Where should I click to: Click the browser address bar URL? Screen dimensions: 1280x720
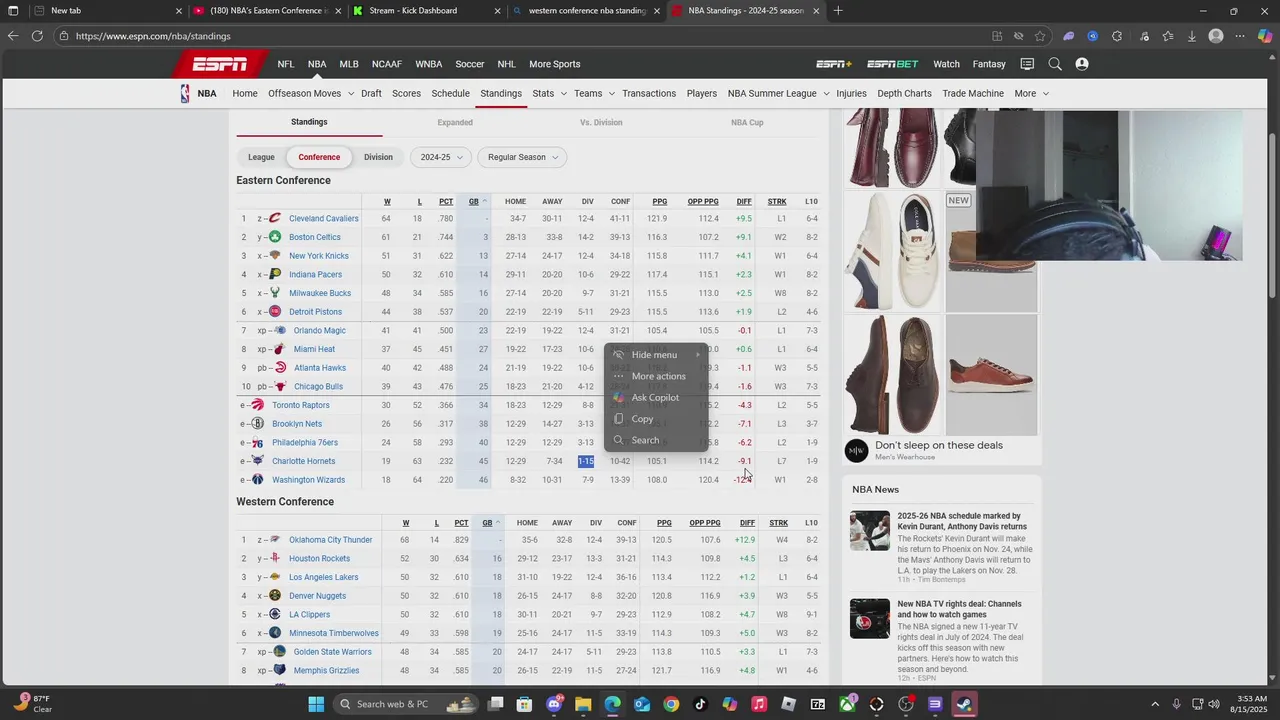click(x=153, y=36)
